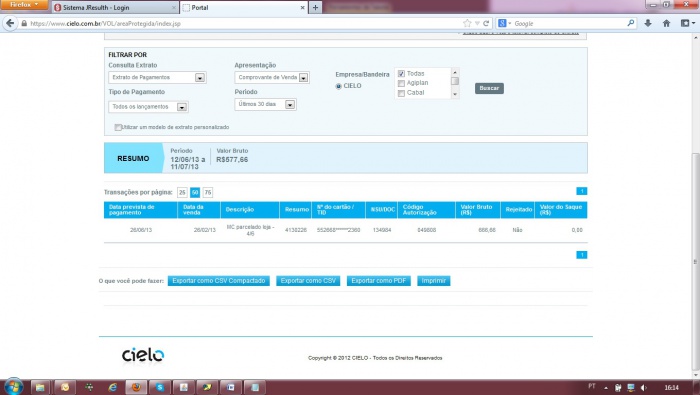700x395 pixels.
Task: Click Data prevista de pagamento header
Action: (140, 210)
